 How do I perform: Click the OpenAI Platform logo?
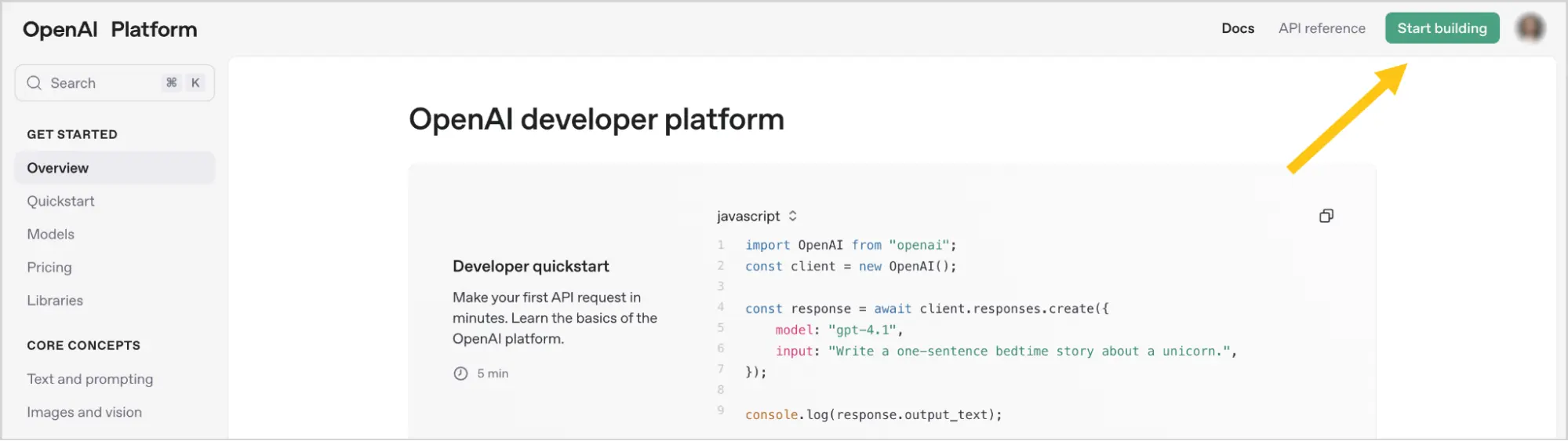(x=110, y=30)
